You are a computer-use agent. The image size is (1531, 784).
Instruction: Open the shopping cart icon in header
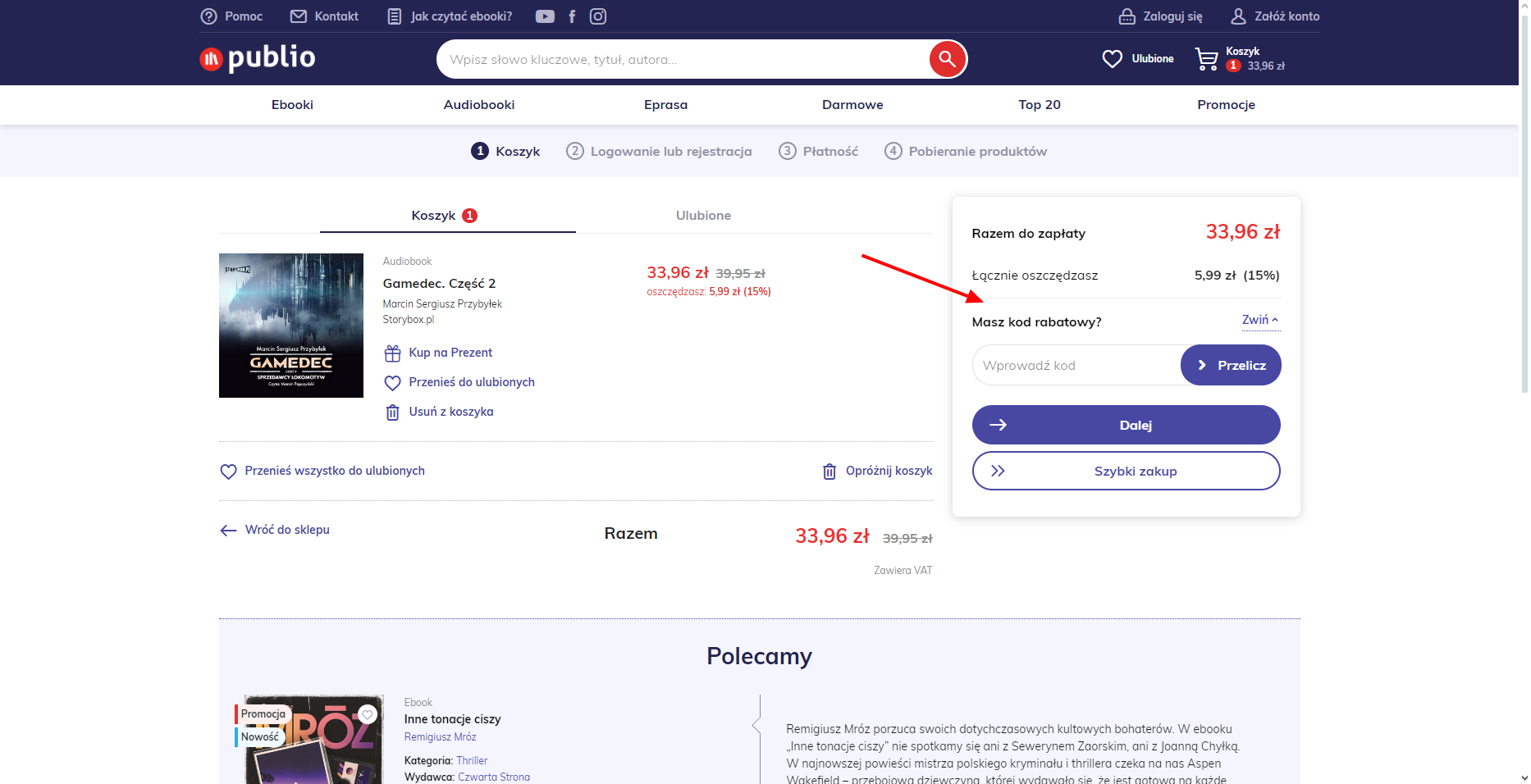pos(1207,59)
